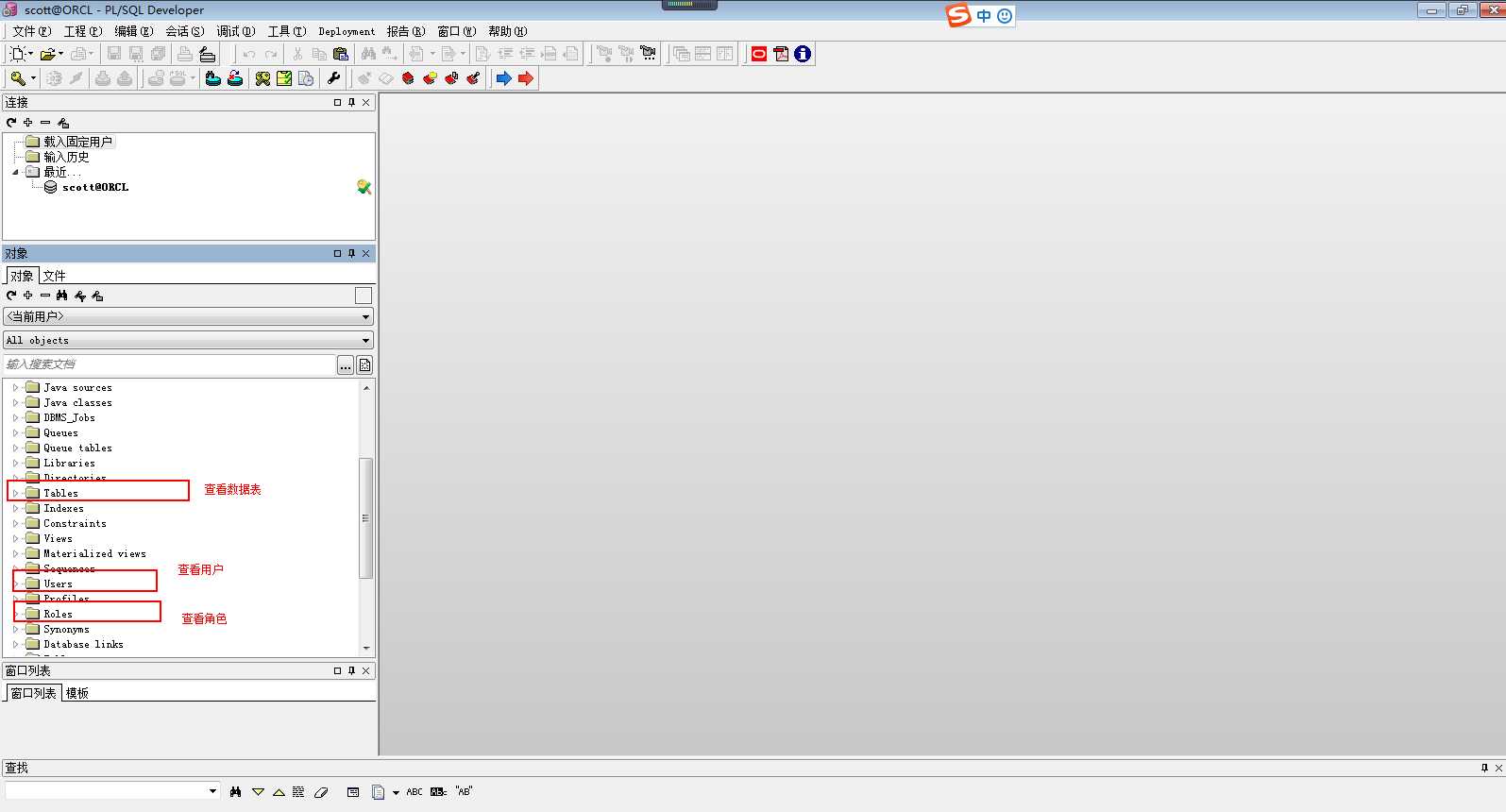
Task: Open the PDF manual icon
Action: (x=781, y=54)
